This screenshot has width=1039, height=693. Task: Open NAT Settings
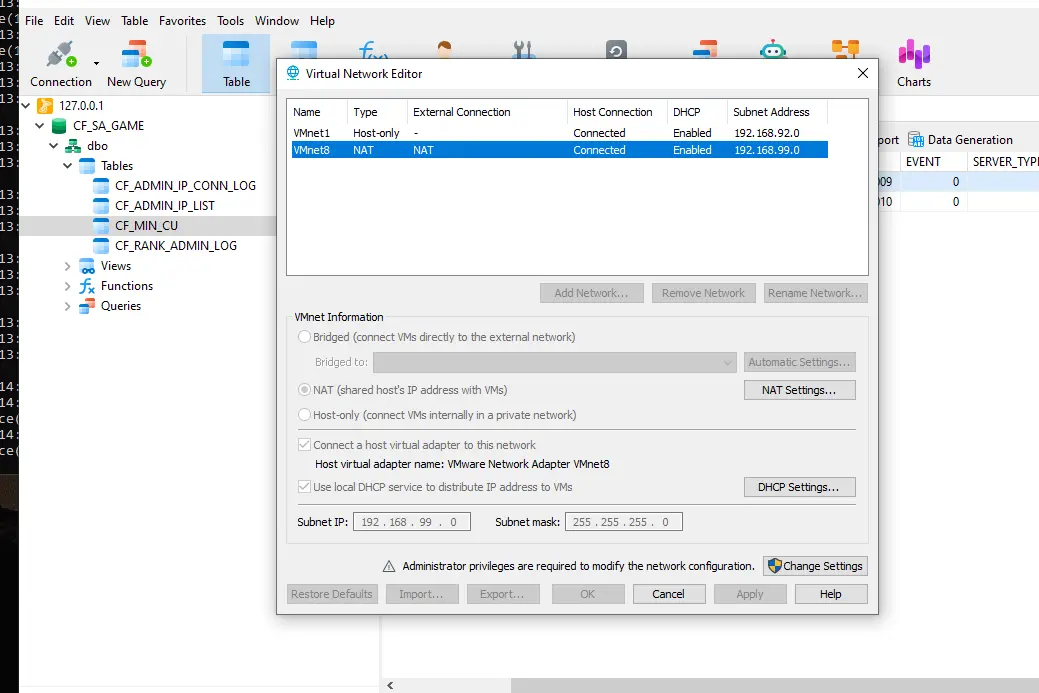tap(799, 390)
